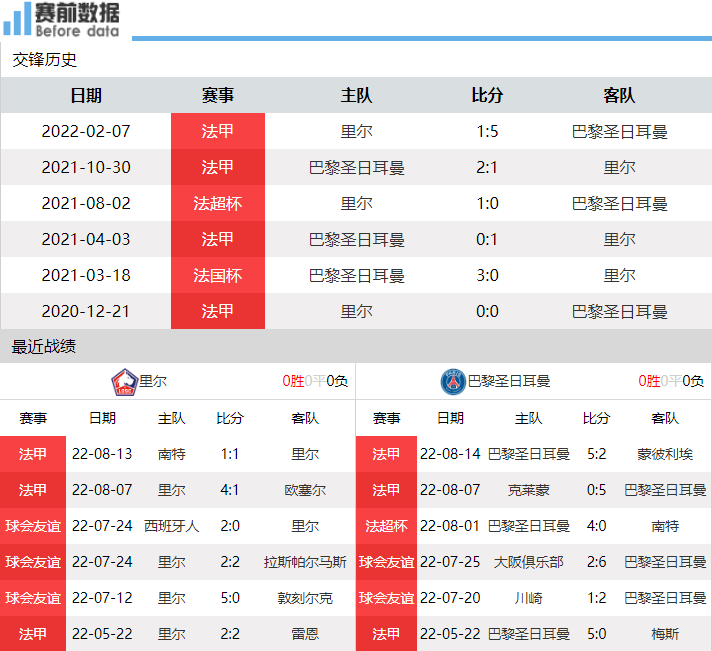Click the 22-07-20 date cell
The width and height of the screenshot is (712, 651).
click(x=450, y=598)
